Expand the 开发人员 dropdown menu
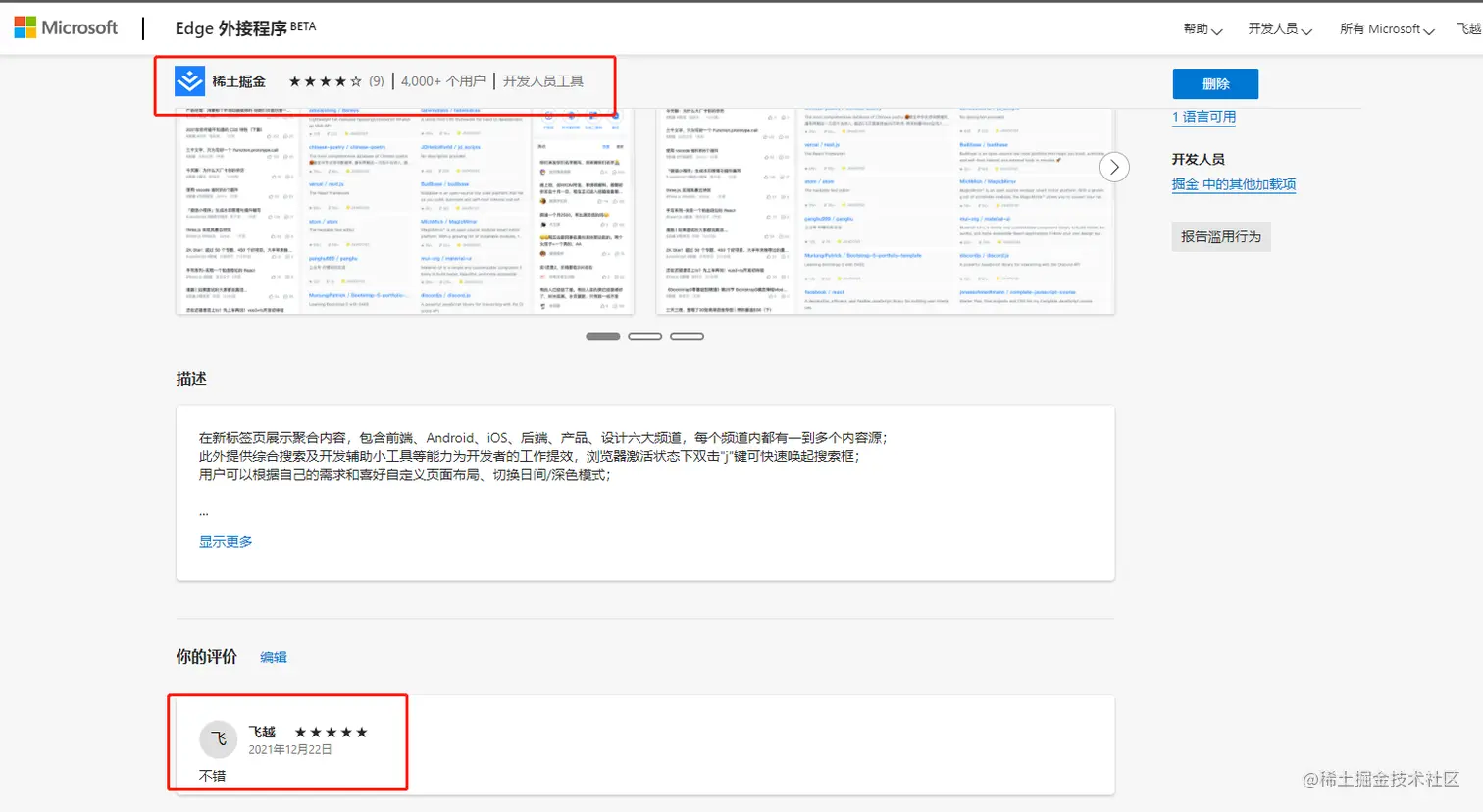1483x812 pixels. click(x=1280, y=29)
